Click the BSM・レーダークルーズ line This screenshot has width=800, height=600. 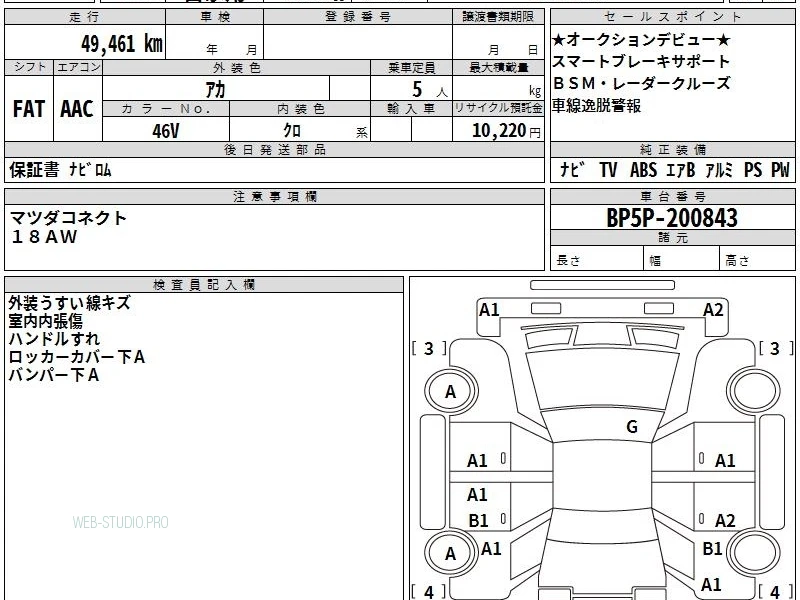pyautogui.click(x=641, y=84)
